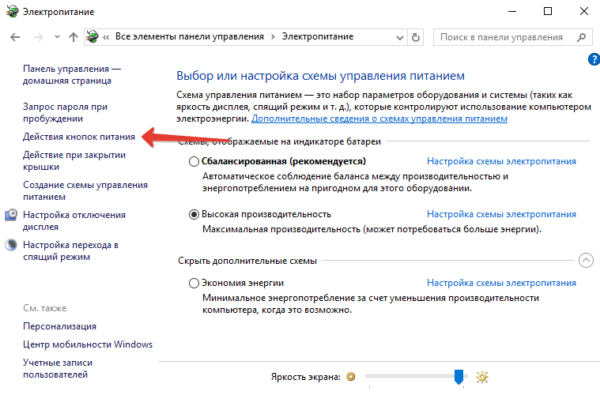The width and height of the screenshot is (600, 395).
Task: Select Высокая производительность radio button
Action: 194,214
